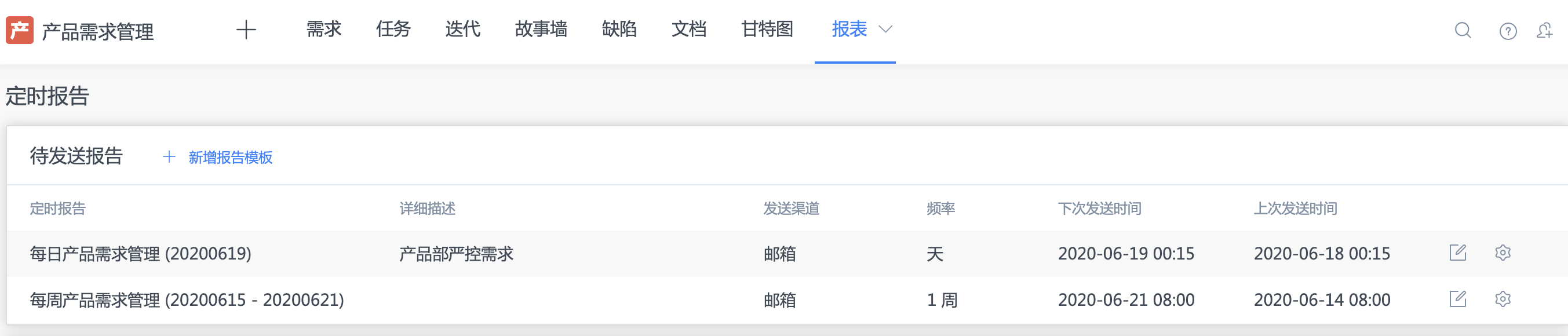Click the plus icon in the top navigation
1568x336 pixels.
246,30
